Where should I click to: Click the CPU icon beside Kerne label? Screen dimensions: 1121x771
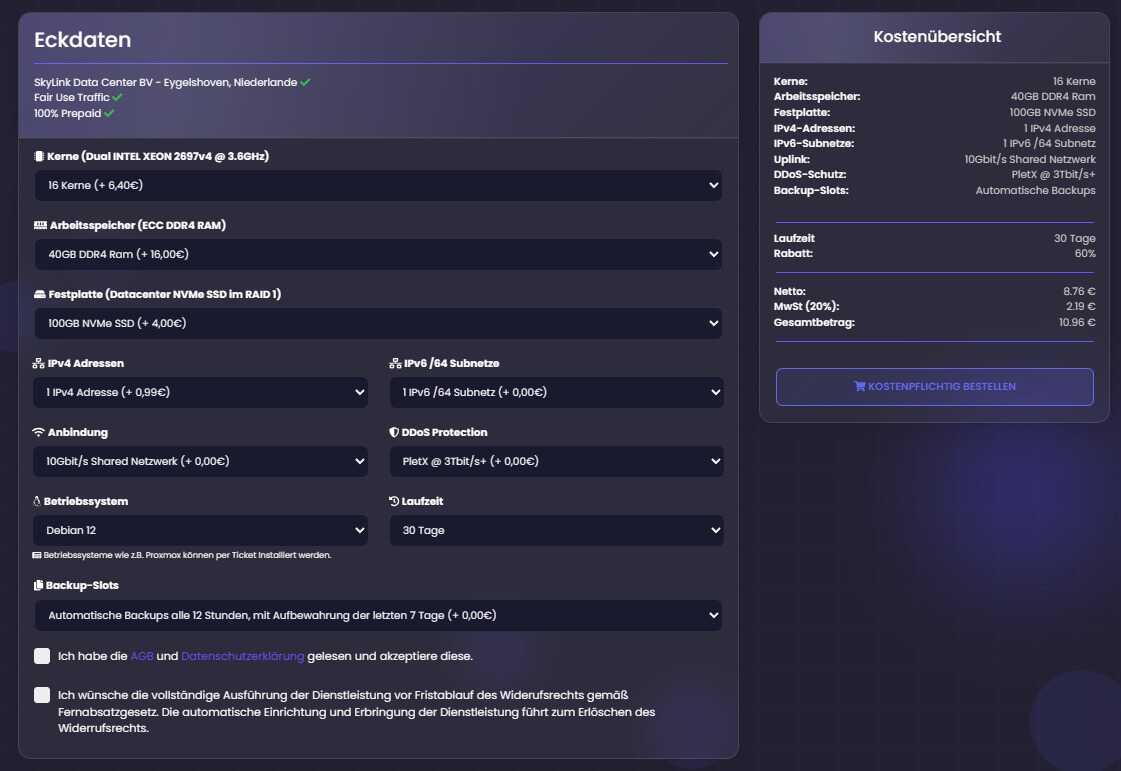click(39, 157)
